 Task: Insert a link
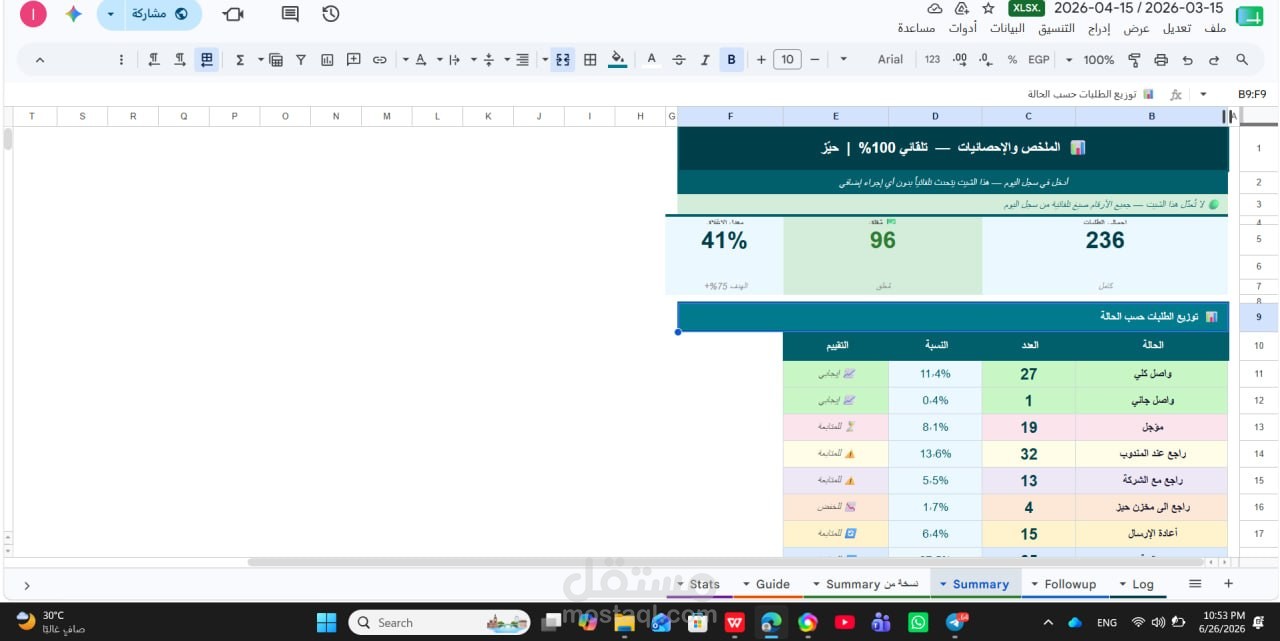[x=379, y=60]
